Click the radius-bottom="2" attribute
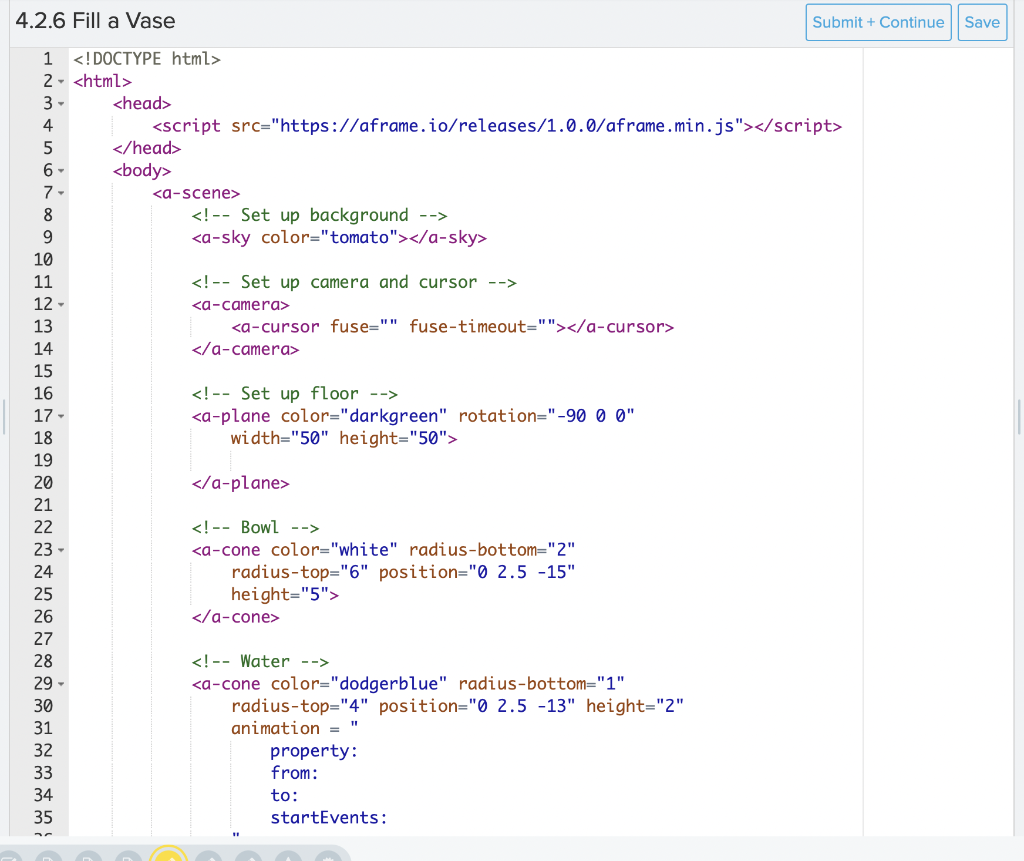This screenshot has height=861, width=1024. coord(492,550)
